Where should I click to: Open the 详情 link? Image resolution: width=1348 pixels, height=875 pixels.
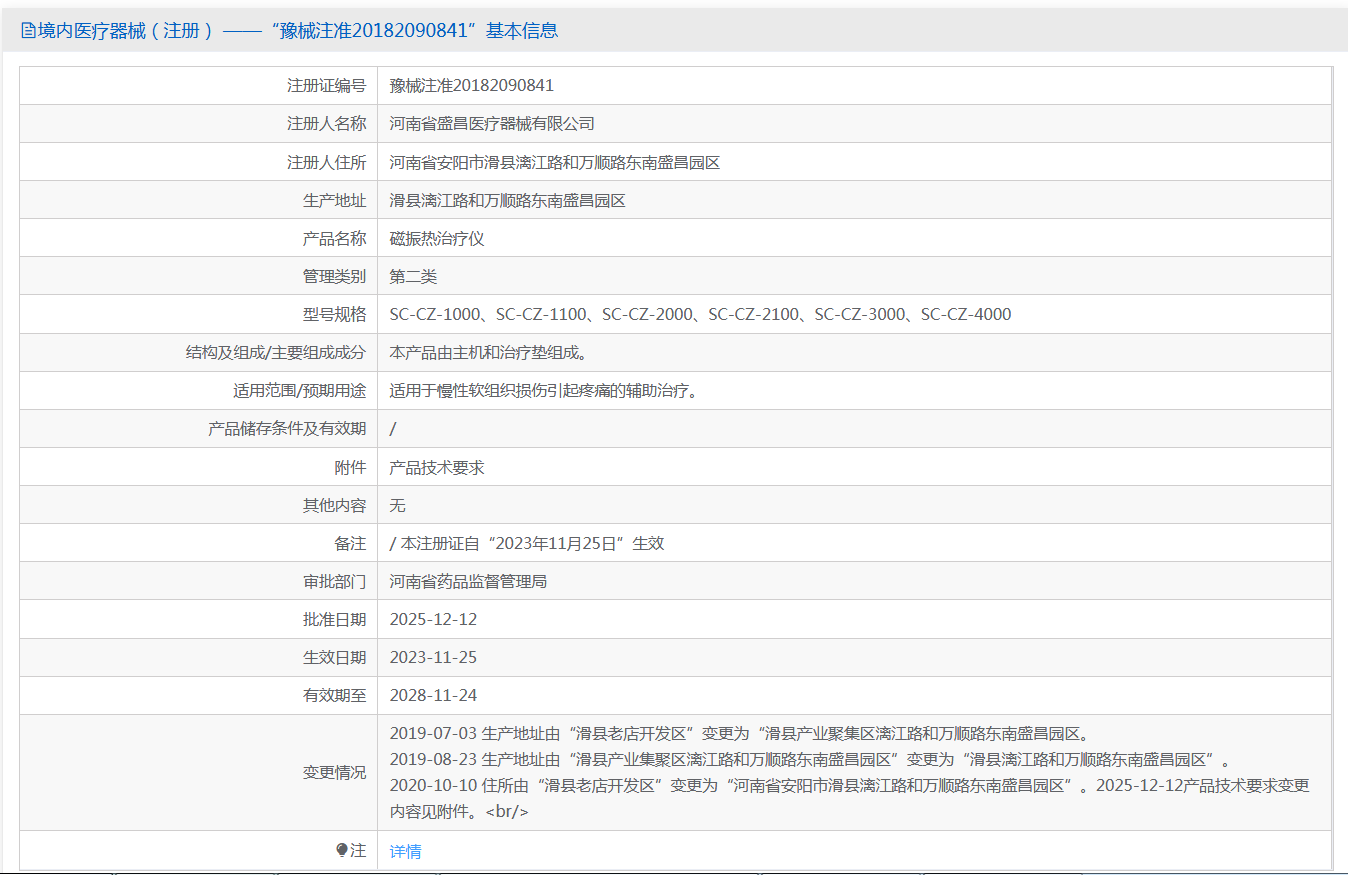(405, 851)
